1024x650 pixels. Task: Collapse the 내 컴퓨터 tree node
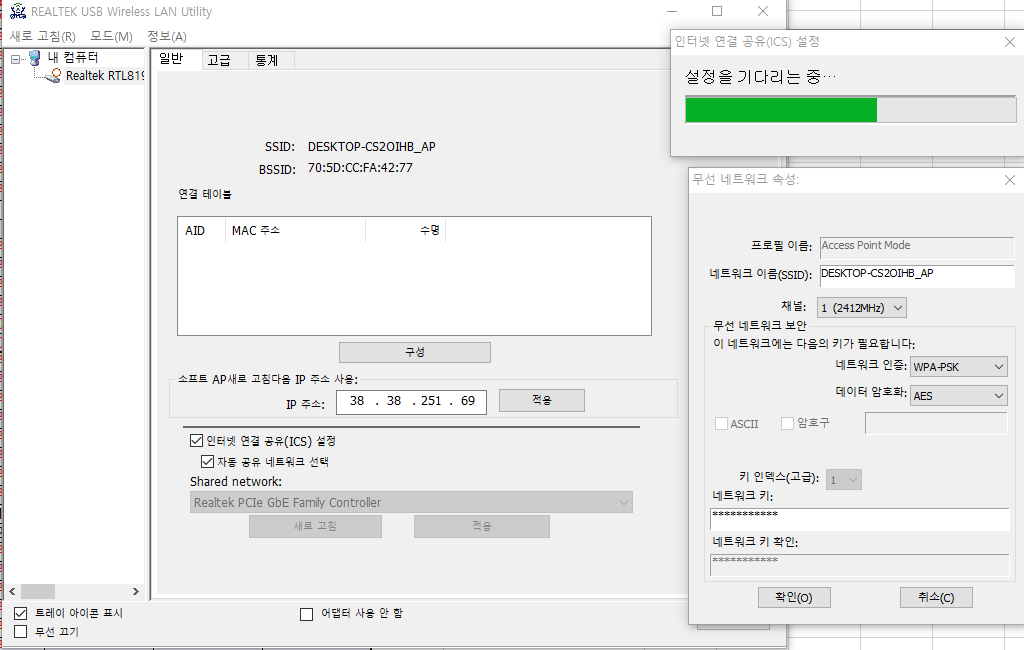click(x=16, y=59)
